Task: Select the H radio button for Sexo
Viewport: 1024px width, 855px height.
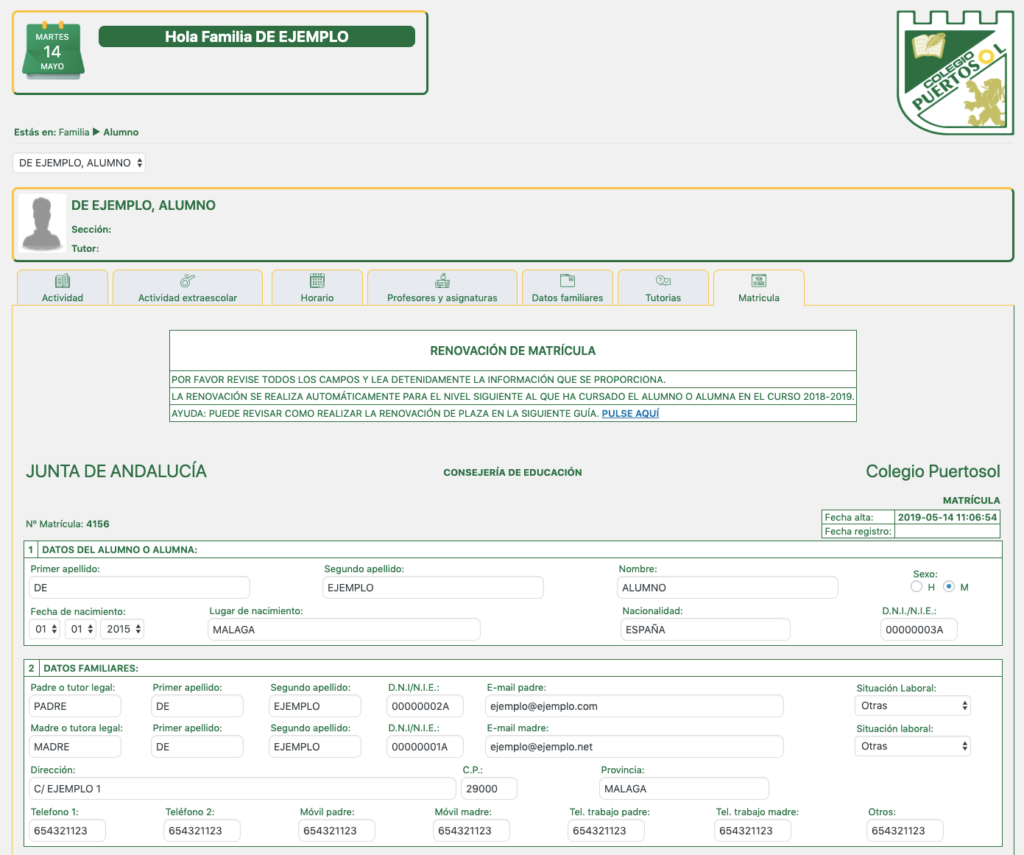Action: pyautogui.click(x=916, y=587)
